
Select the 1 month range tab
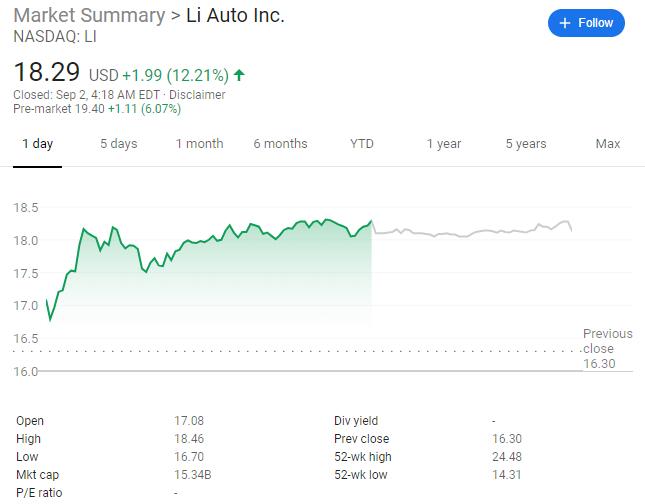(199, 144)
